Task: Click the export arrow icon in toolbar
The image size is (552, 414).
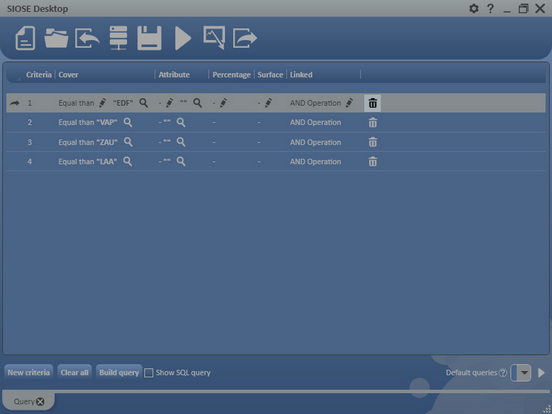Action: [x=245, y=38]
